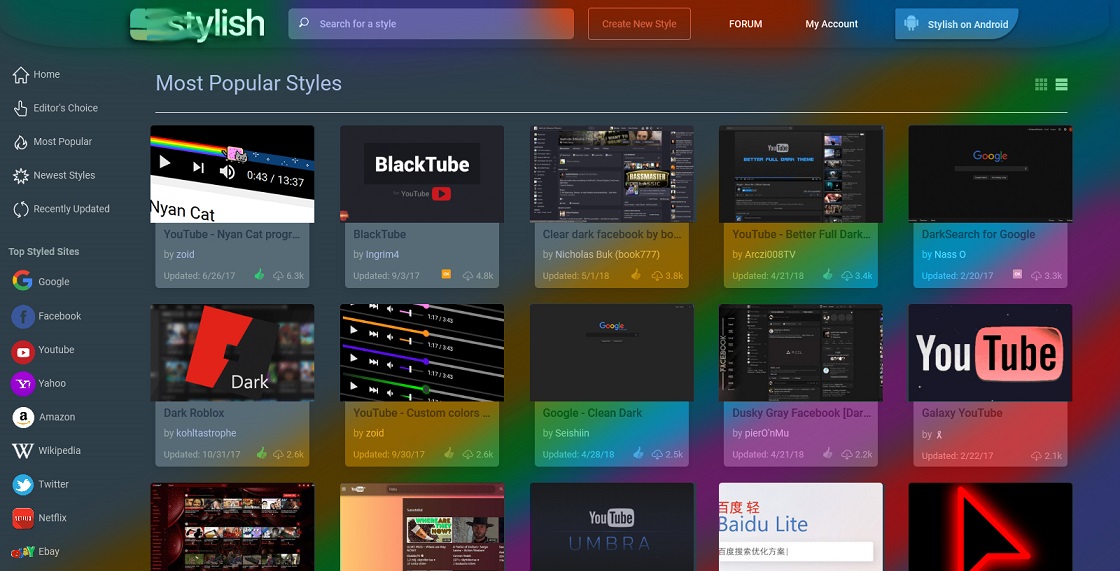
Task: Click the Most Popular flame icon
Action: 21,141
